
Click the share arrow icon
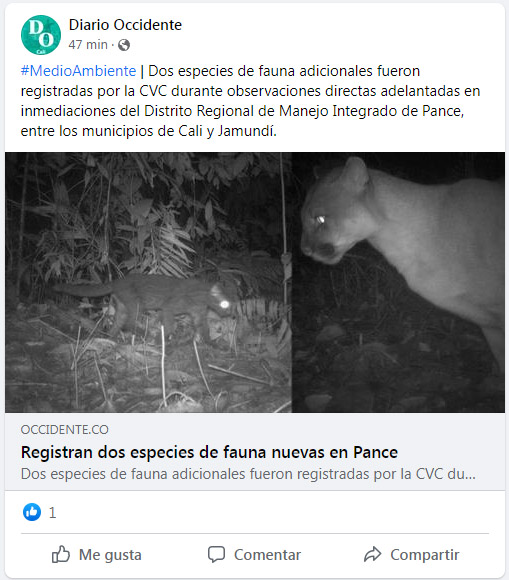[373, 554]
